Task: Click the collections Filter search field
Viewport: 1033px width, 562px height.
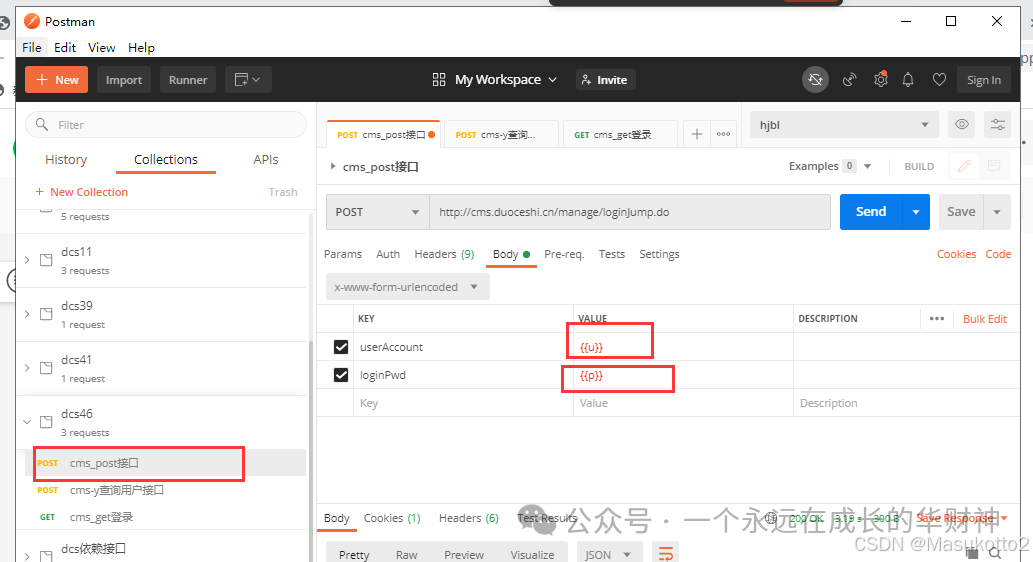Action: click(166, 125)
